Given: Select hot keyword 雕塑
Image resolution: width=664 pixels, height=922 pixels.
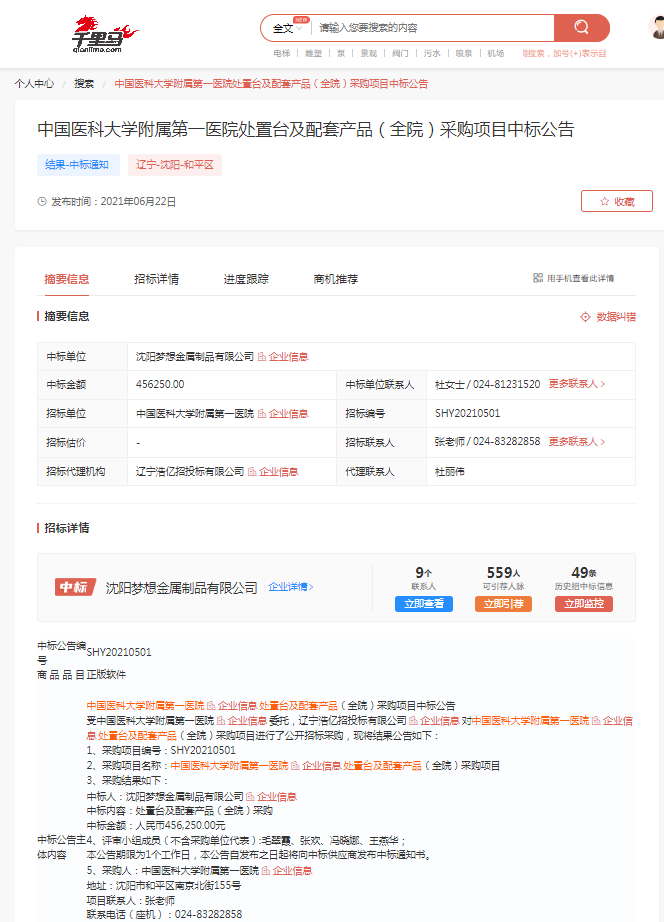Looking at the screenshot, I should click(313, 53).
